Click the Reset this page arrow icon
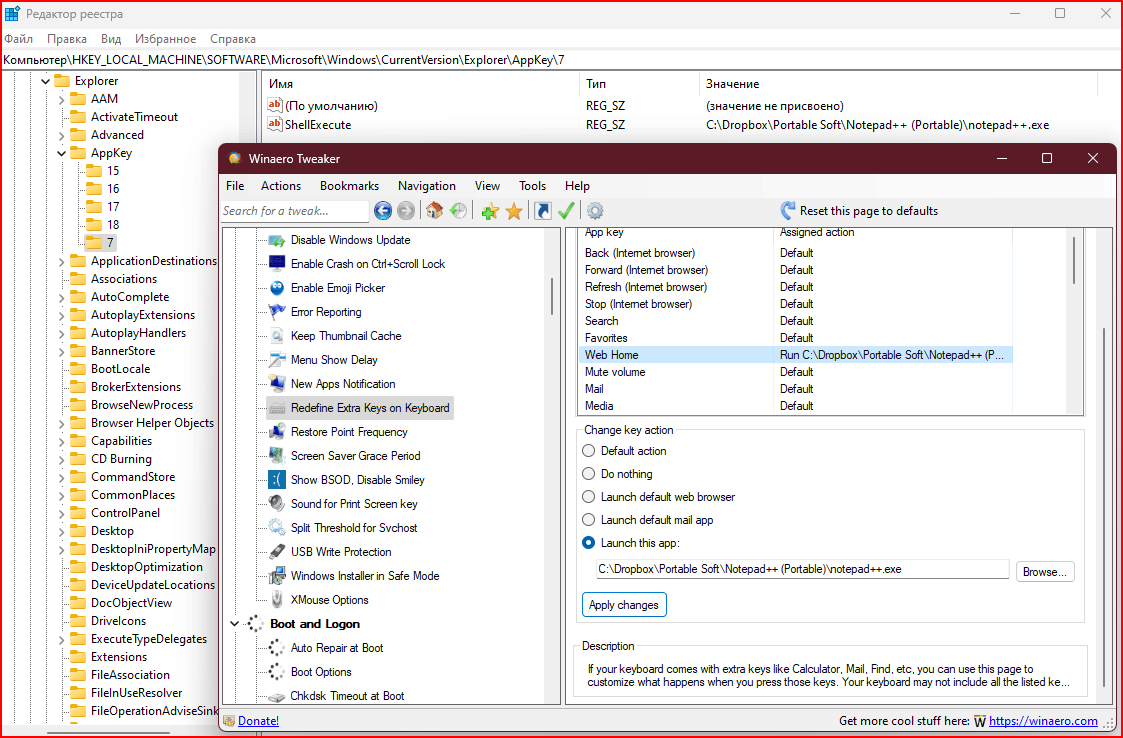 pyautogui.click(x=788, y=211)
